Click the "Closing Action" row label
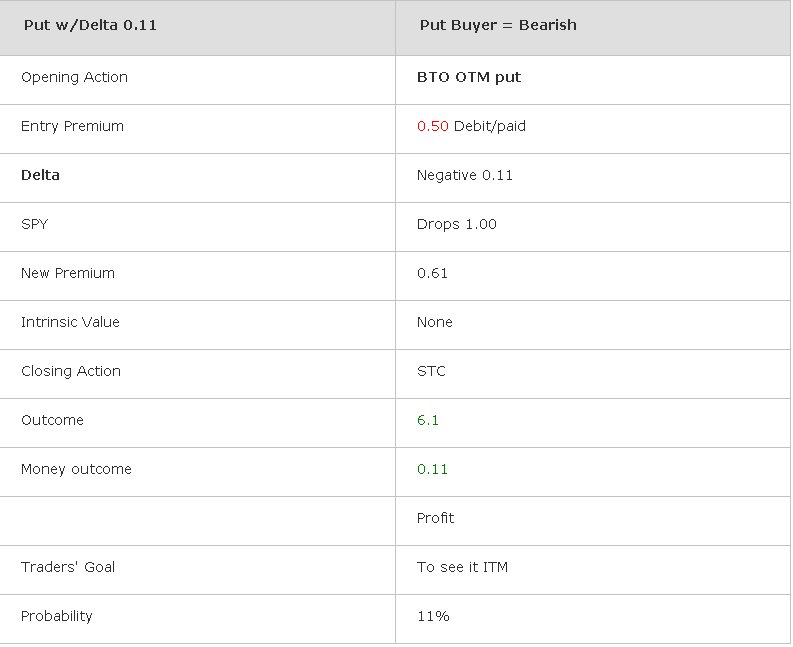This screenshot has height=647, width=793. tap(71, 371)
